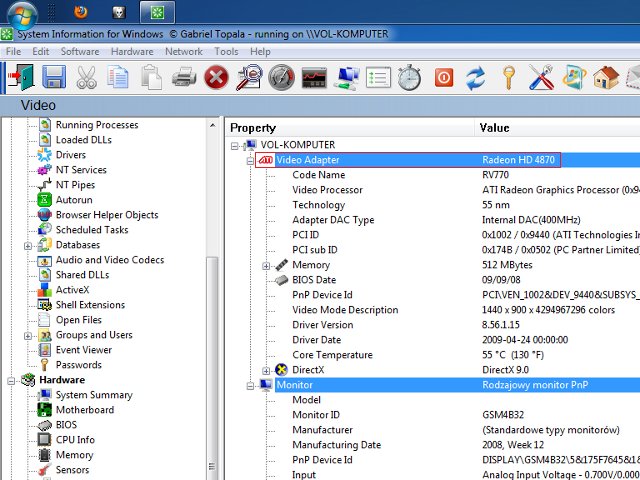The width and height of the screenshot is (640, 480).
Task: Click the scissors cut icon
Action: click(x=86, y=77)
